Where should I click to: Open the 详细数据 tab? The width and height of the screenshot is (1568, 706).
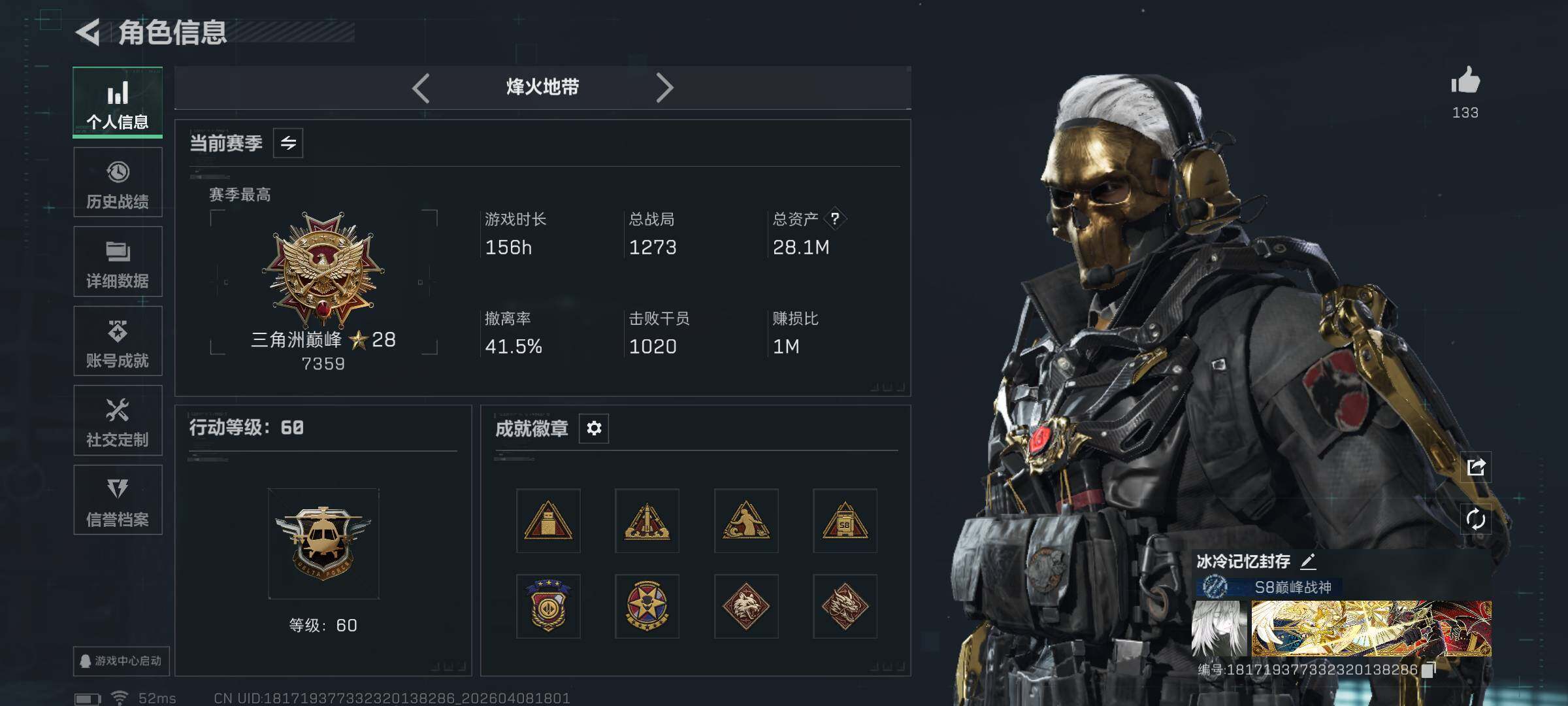point(118,261)
